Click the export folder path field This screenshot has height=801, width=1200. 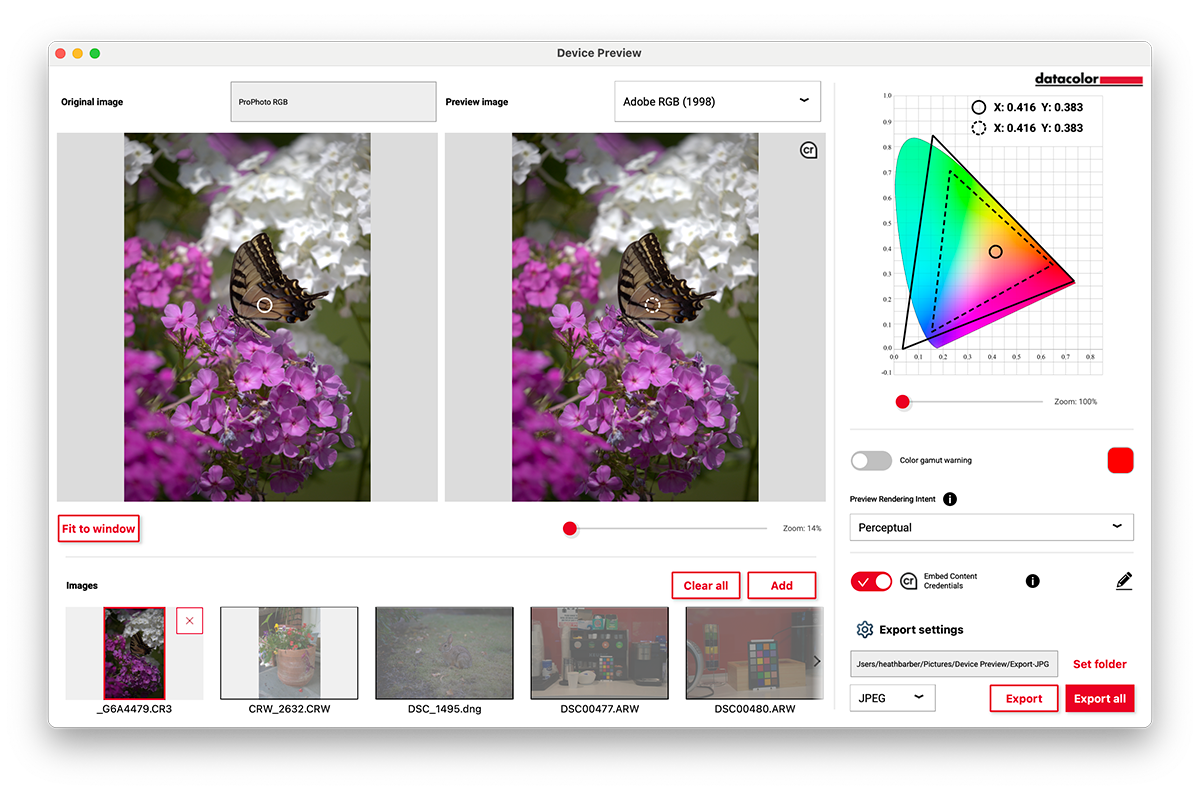pos(953,664)
